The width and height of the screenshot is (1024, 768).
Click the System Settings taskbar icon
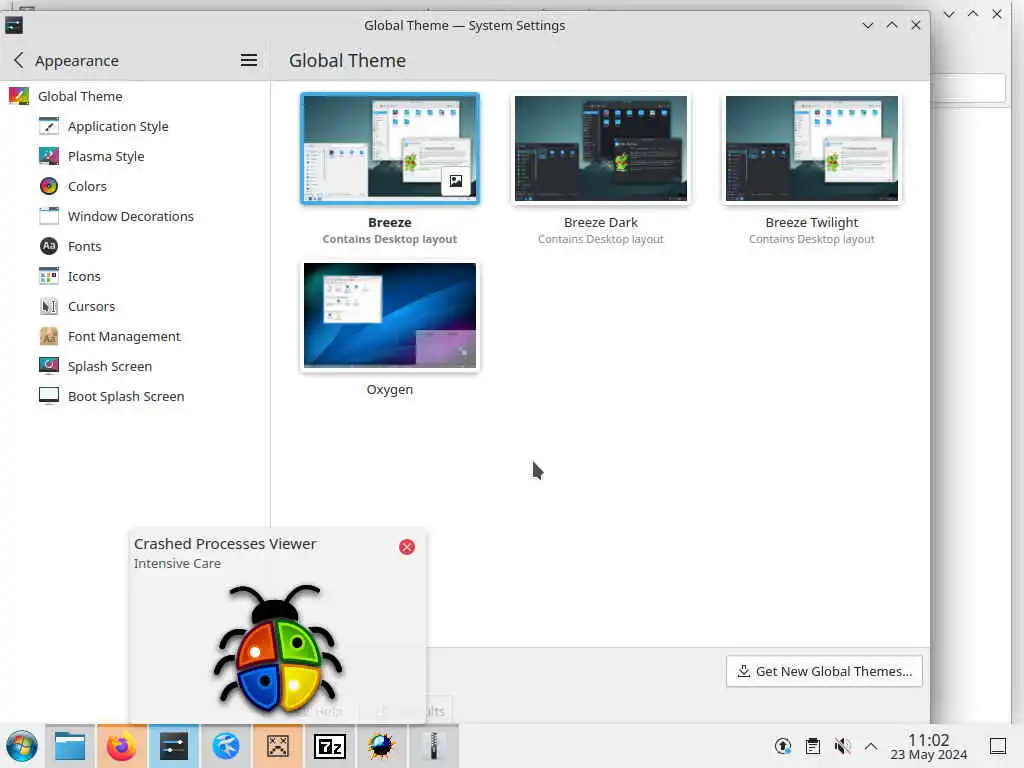click(174, 746)
